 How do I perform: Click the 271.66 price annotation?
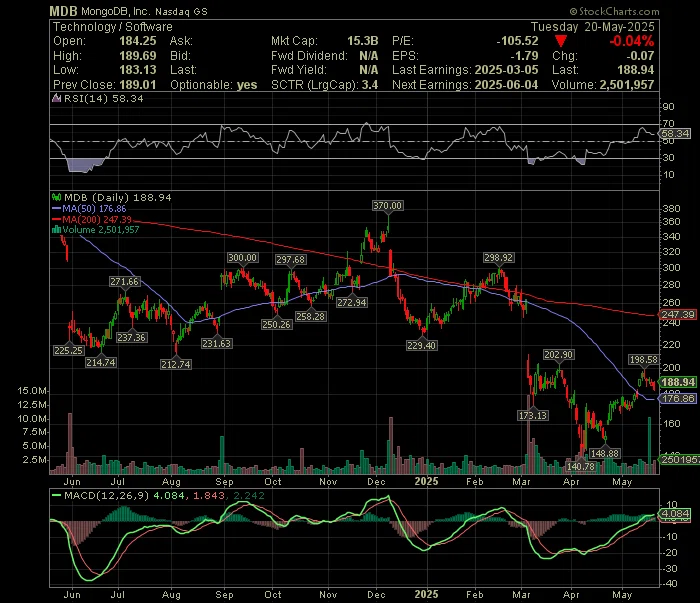(125, 282)
